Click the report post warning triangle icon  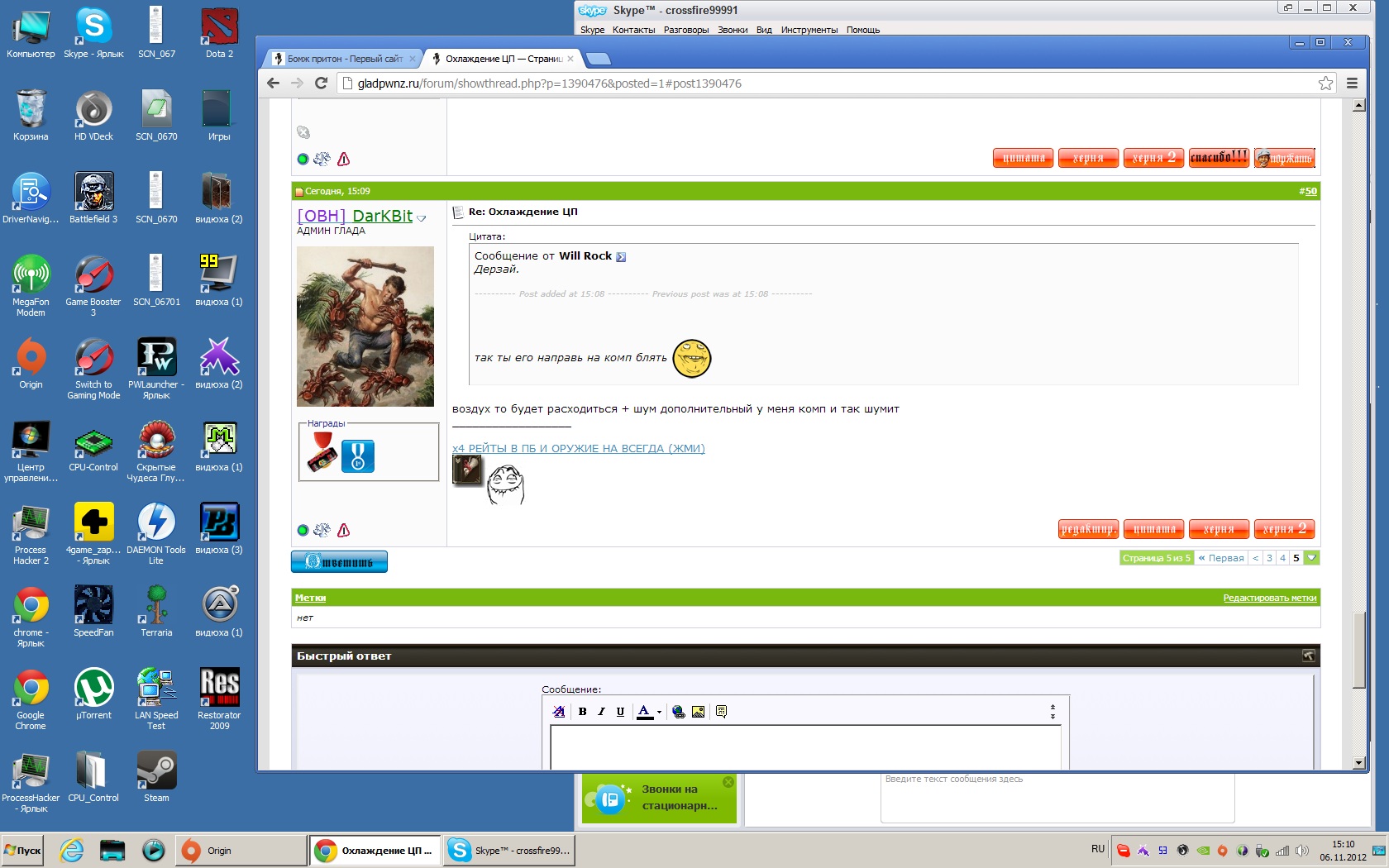click(x=344, y=530)
